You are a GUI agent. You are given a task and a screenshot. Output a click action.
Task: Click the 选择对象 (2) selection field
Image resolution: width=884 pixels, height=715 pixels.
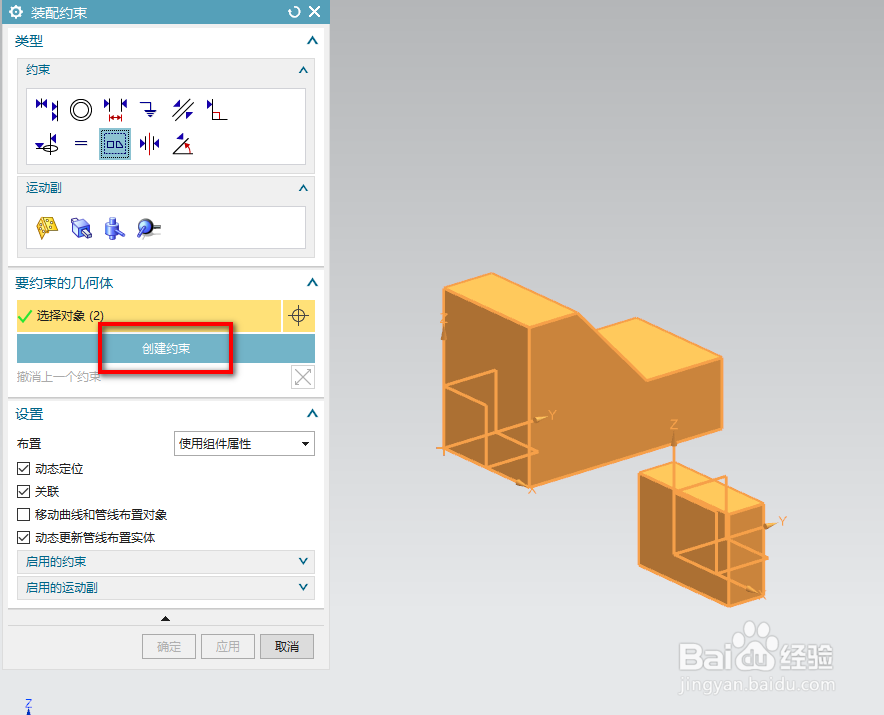click(x=149, y=316)
